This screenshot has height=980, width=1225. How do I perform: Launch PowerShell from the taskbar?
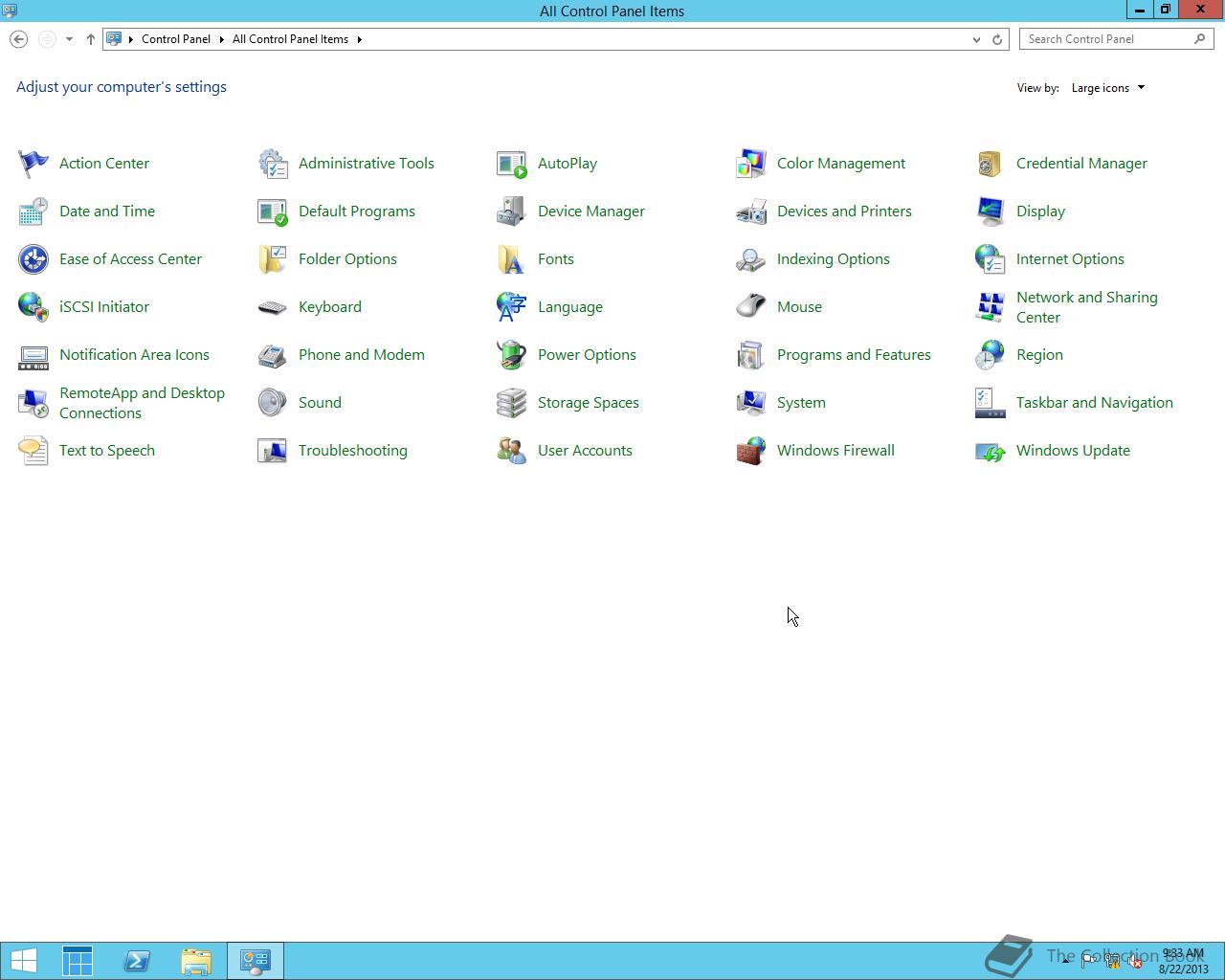coord(137,961)
